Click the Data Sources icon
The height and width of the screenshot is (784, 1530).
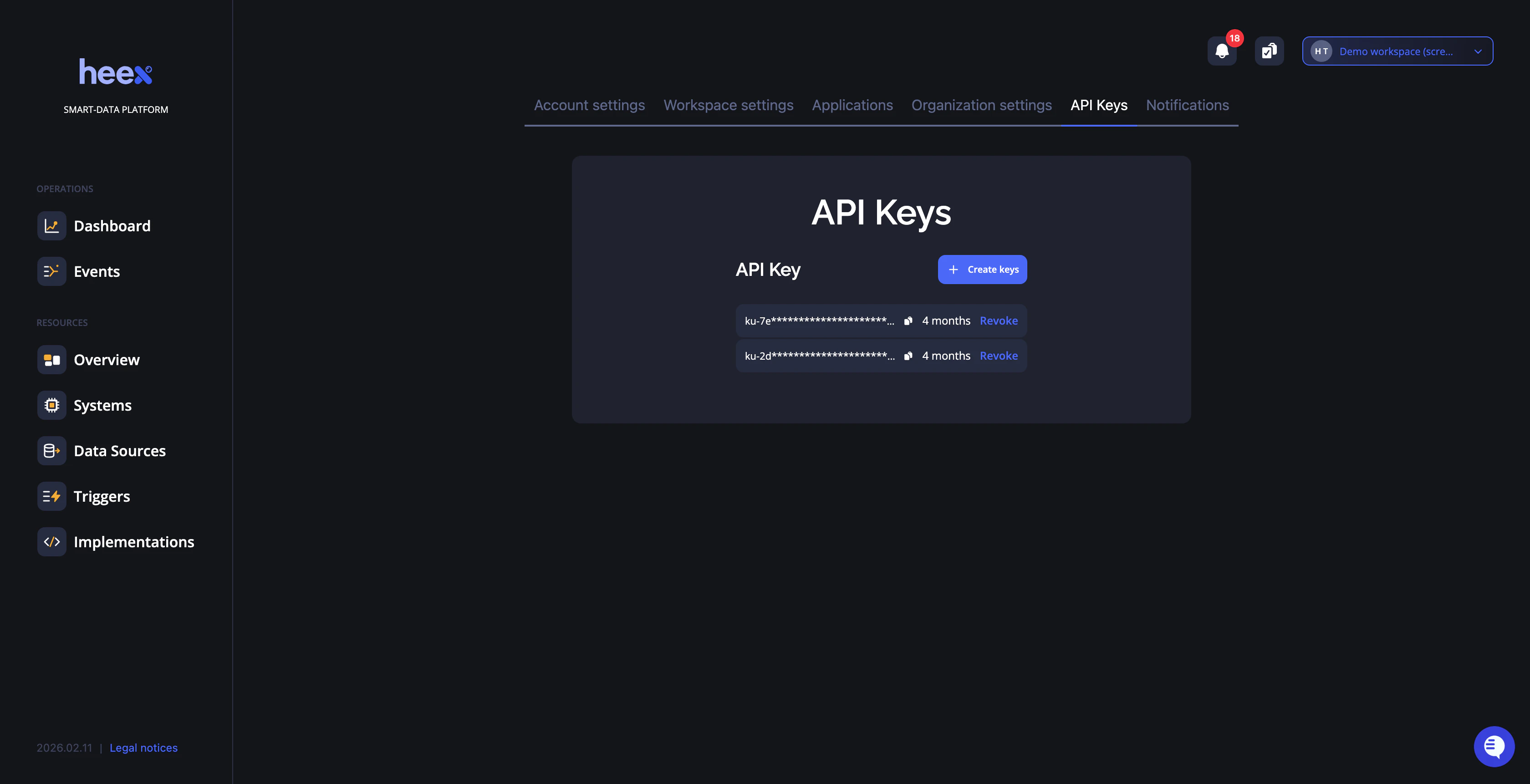coord(51,450)
